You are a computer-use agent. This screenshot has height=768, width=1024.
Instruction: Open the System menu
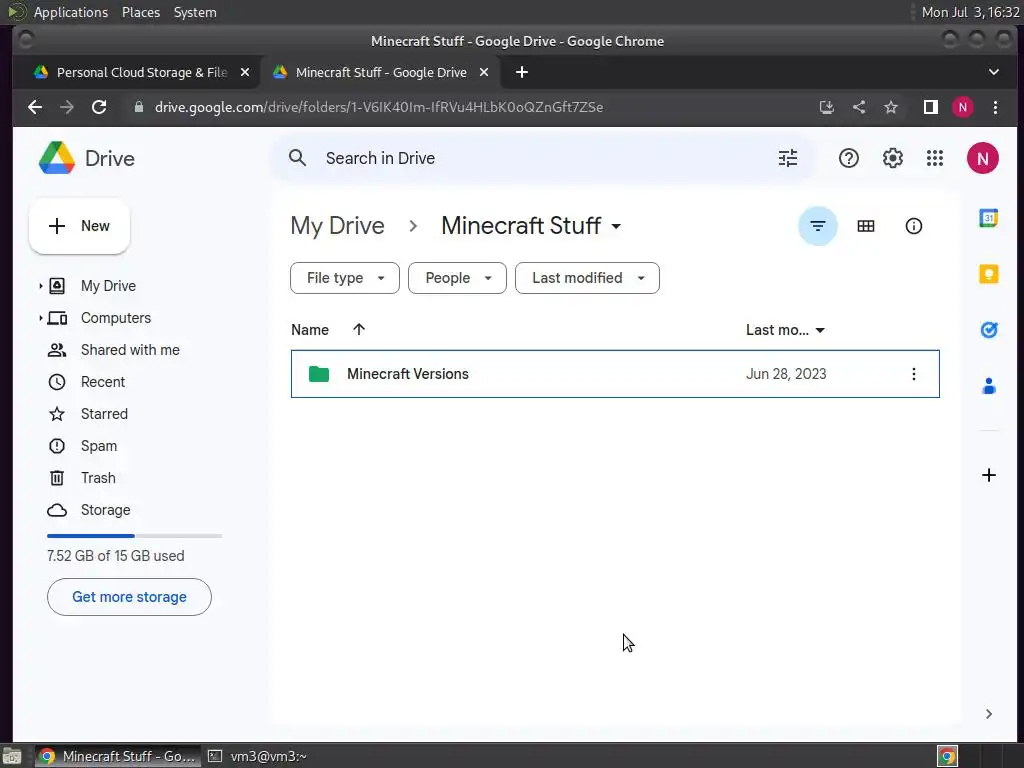coord(195,12)
